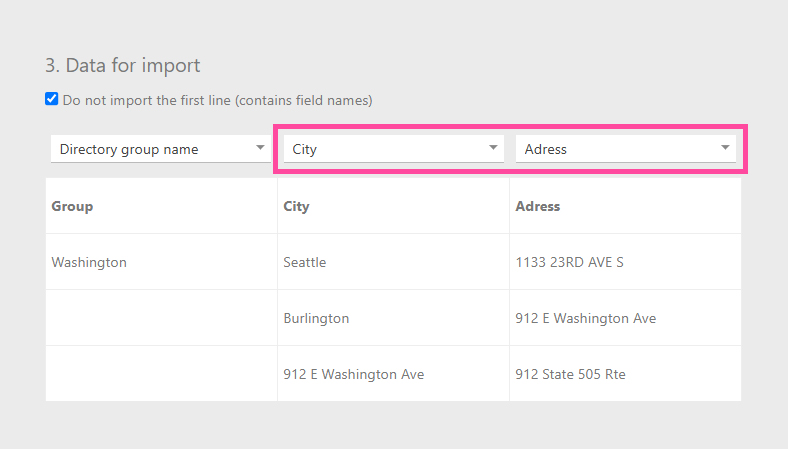This screenshot has height=449, width=788.
Task: Click the 'Group' column header cell
Action: tap(72, 206)
